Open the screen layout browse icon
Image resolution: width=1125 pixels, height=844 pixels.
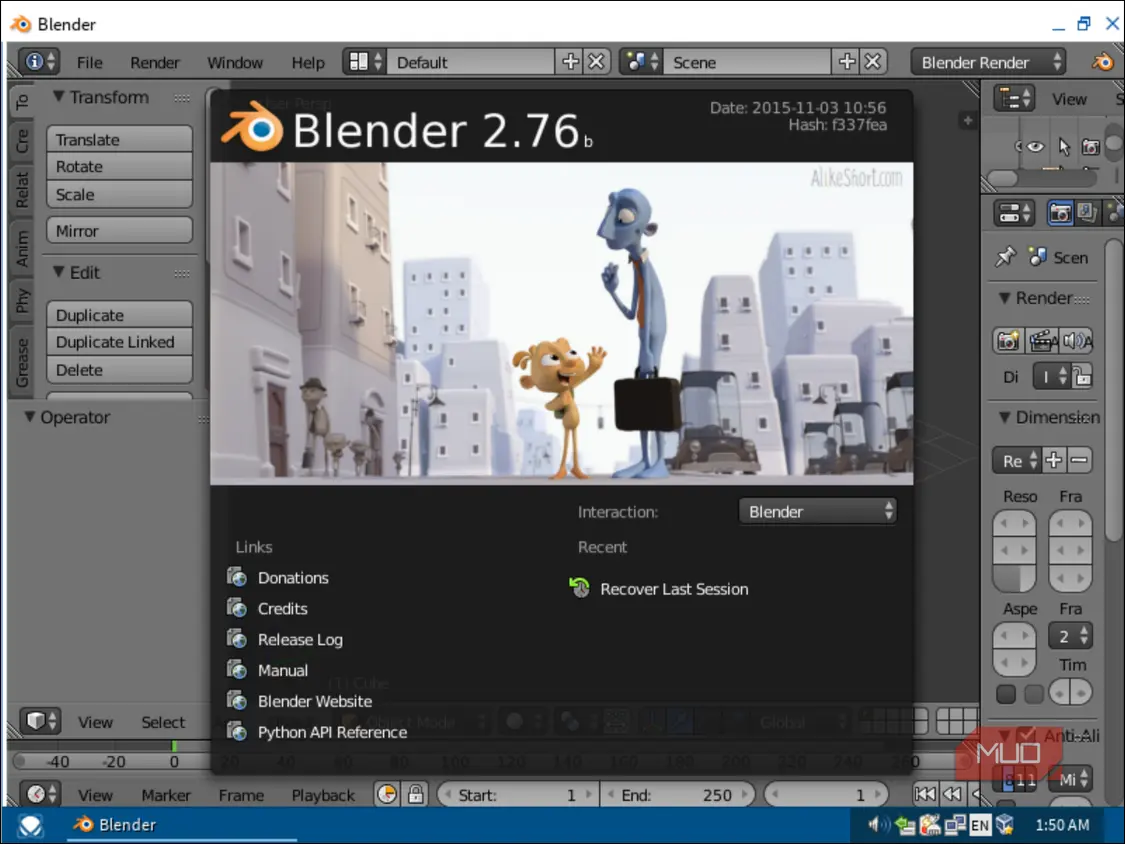[364, 62]
